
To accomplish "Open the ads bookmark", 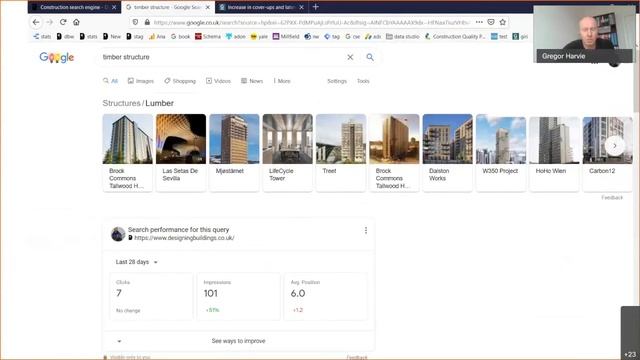I will [373, 36].
